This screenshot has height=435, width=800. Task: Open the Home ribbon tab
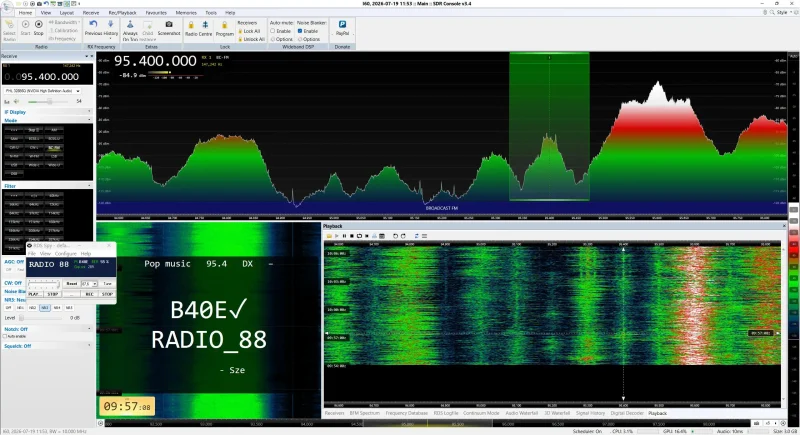tap(26, 13)
